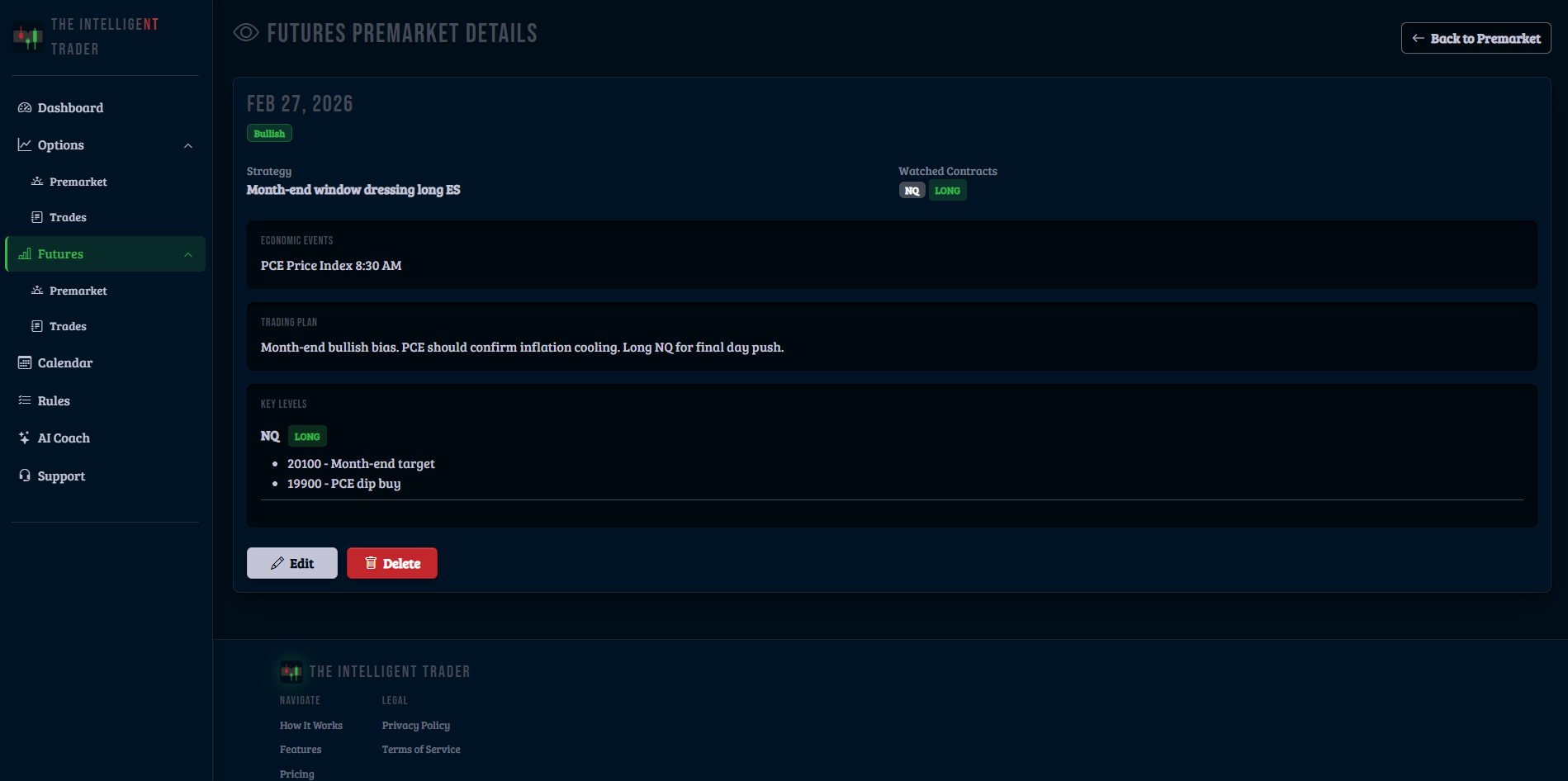Open the Privacy Policy link
The image size is (1568, 781).
point(415,725)
